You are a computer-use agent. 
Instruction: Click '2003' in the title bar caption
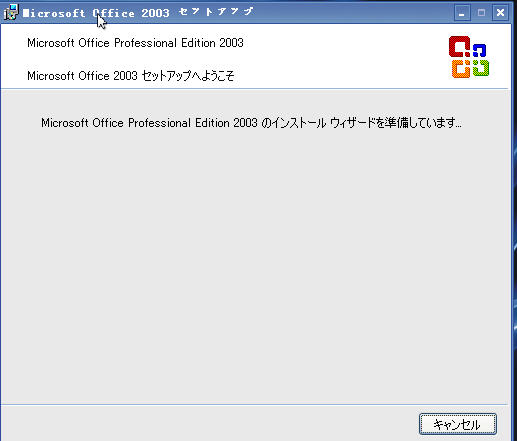coord(155,13)
